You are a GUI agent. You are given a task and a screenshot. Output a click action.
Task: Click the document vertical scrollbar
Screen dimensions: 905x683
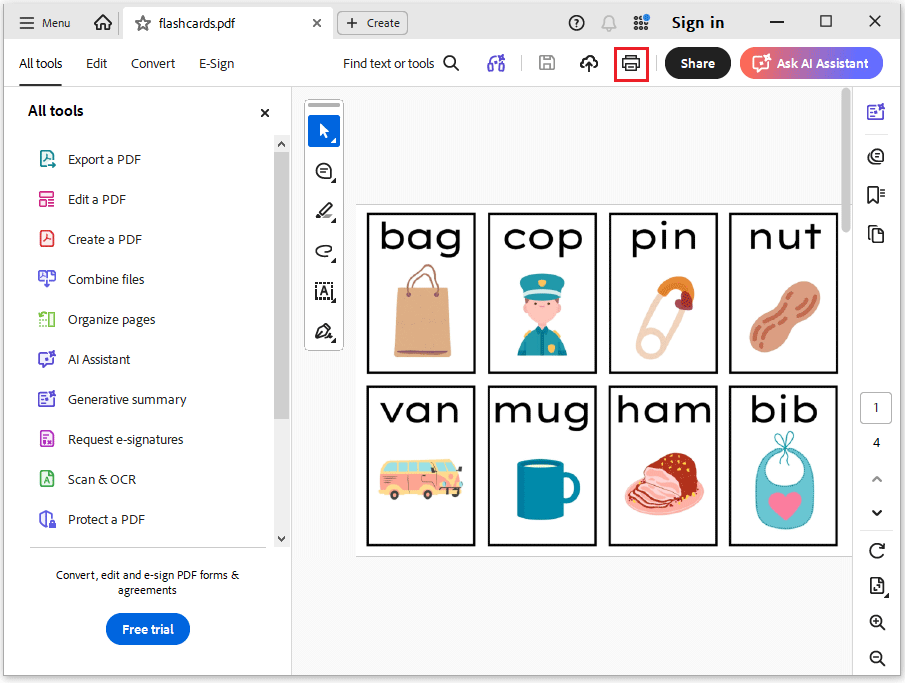pyautogui.click(x=846, y=160)
